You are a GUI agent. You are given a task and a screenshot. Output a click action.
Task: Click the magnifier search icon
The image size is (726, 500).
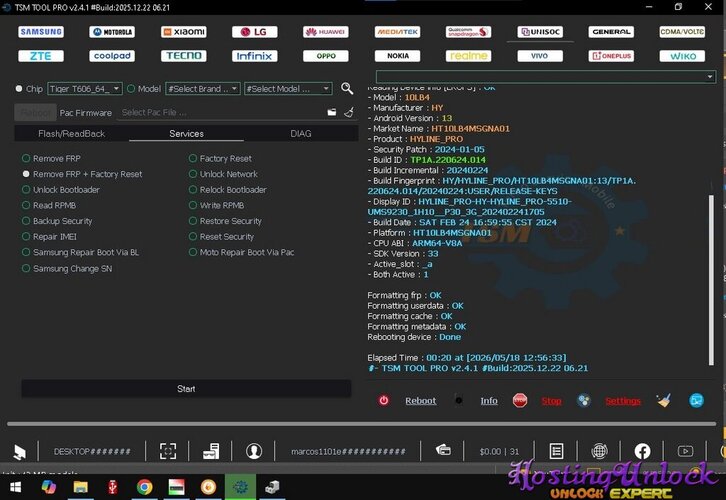pos(347,88)
